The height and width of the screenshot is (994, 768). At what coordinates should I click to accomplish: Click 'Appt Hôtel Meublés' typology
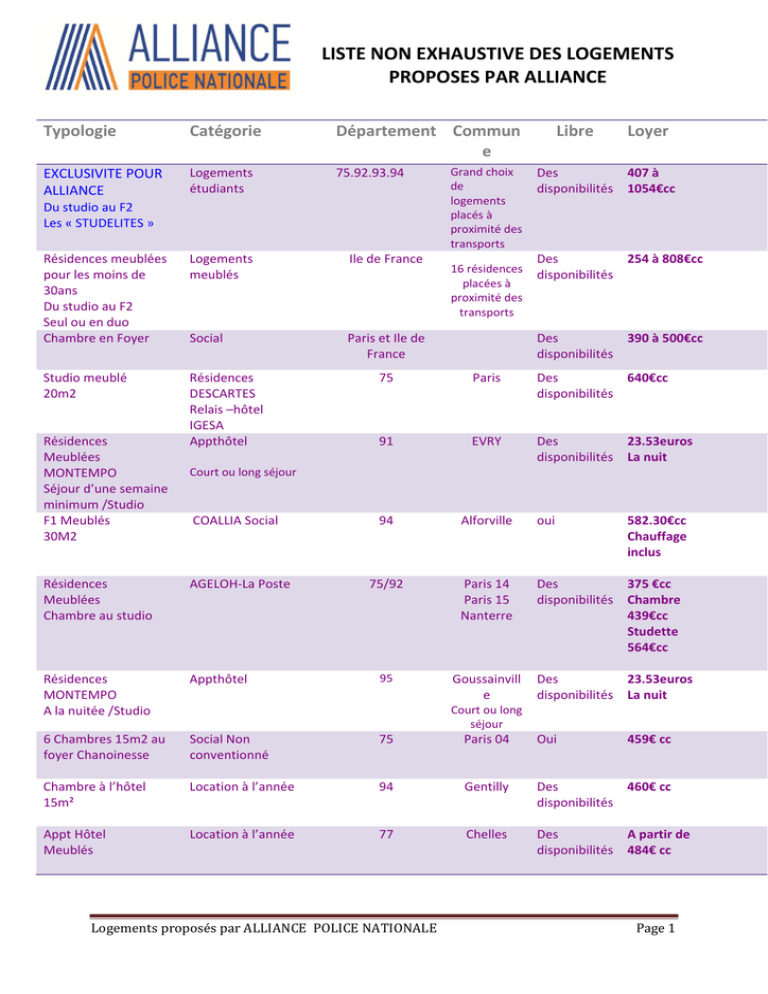74,842
